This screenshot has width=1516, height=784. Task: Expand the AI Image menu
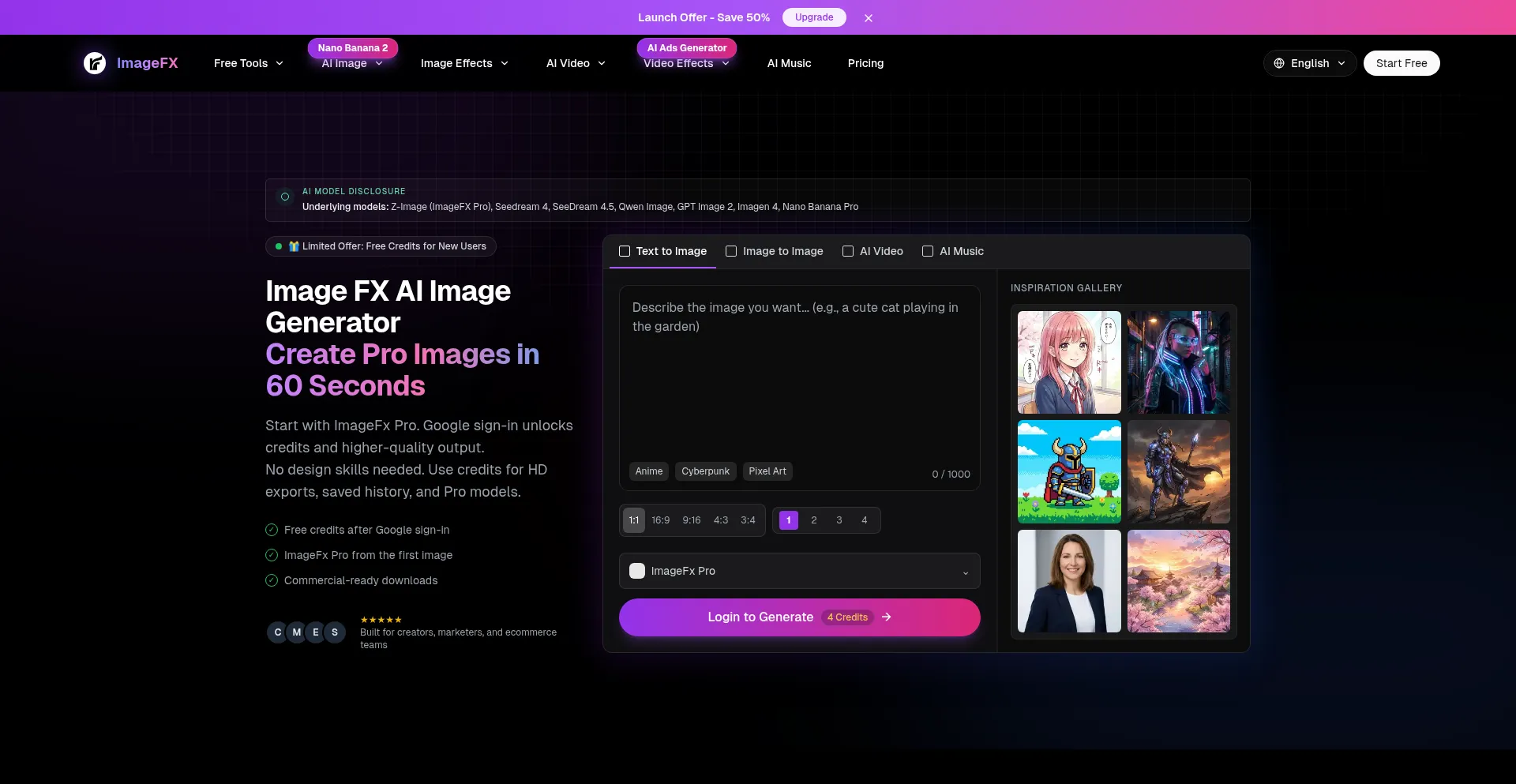pyautogui.click(x=352, y=63)
